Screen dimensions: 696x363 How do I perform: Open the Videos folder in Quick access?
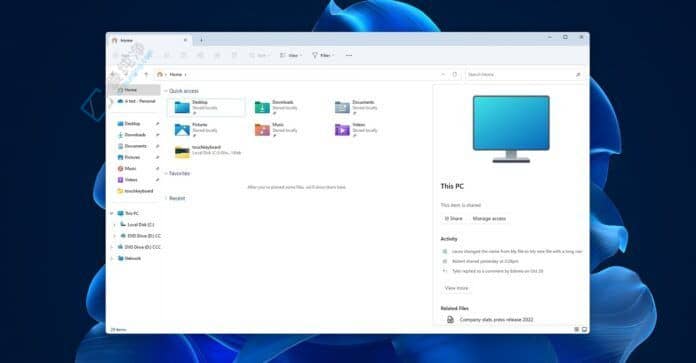tap(356, 130)
